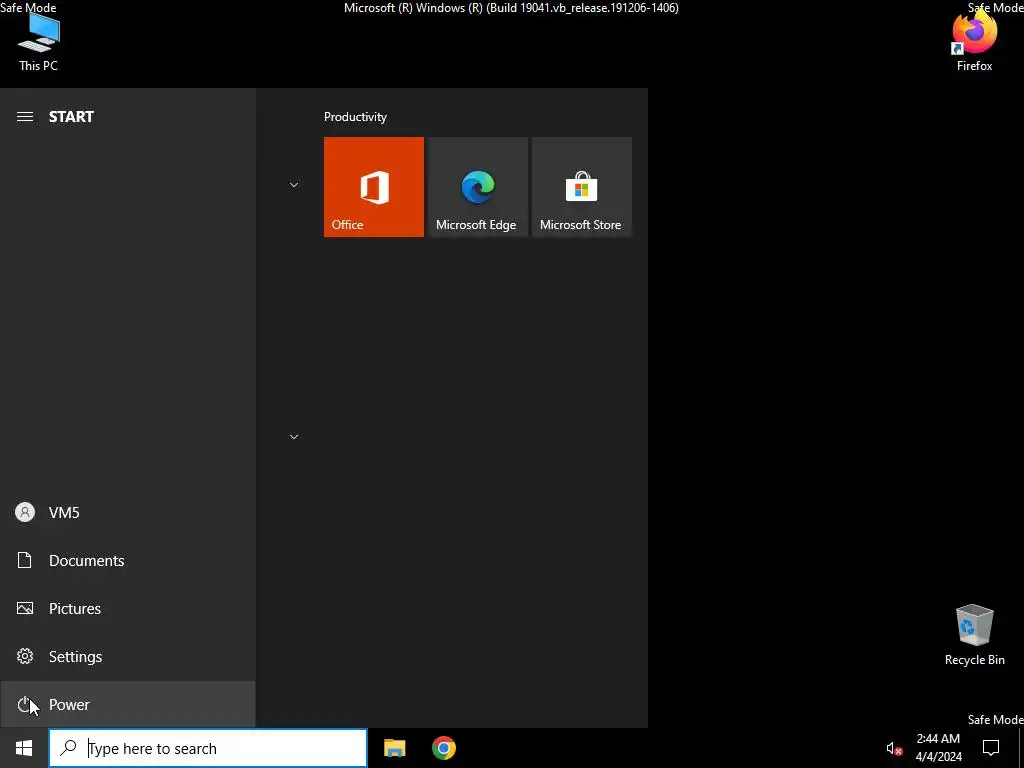
Task: Open VM5 user account menu
Action: 127,513
